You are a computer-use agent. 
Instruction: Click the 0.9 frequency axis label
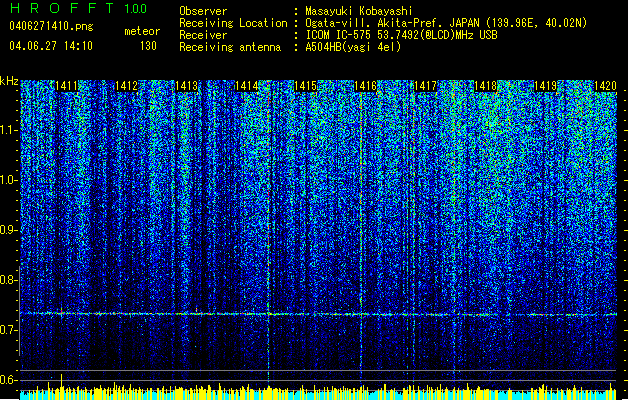click(x=9, y=230)
